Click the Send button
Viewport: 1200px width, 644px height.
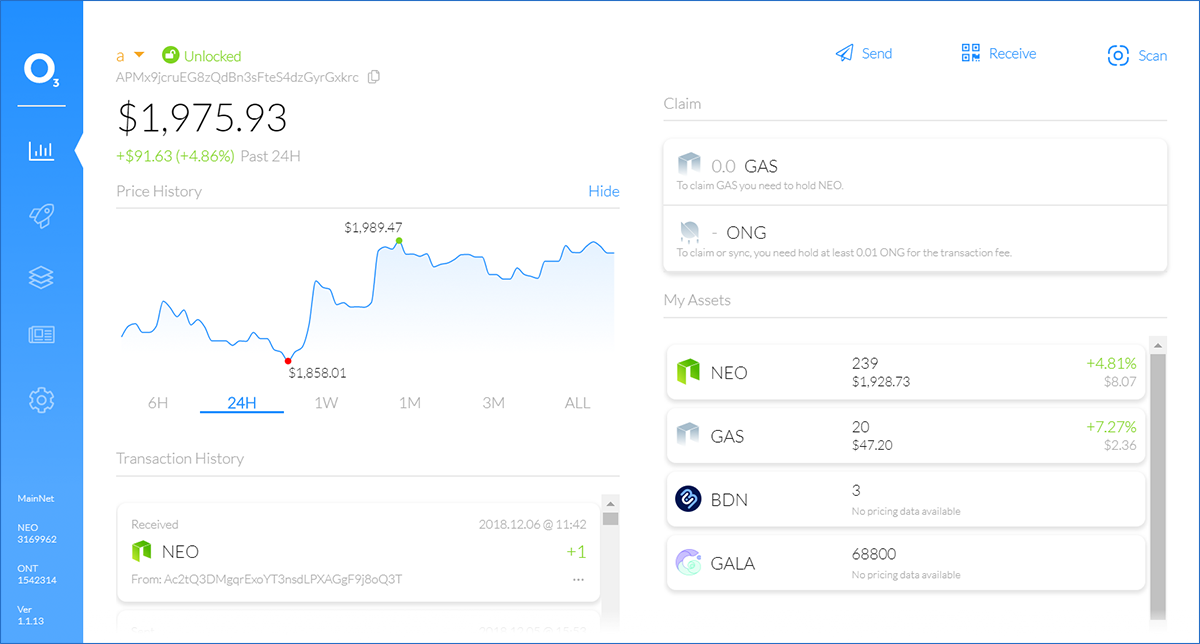(x=863, y=53)
